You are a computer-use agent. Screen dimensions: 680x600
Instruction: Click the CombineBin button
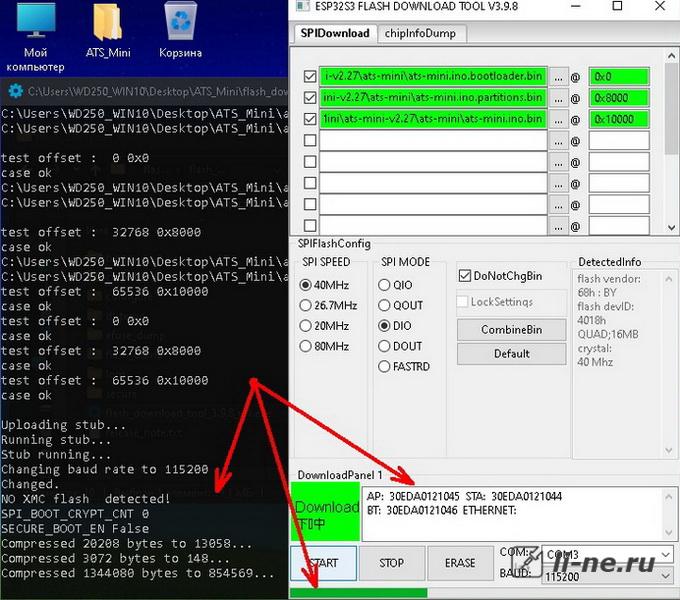[x=511, y=330]
